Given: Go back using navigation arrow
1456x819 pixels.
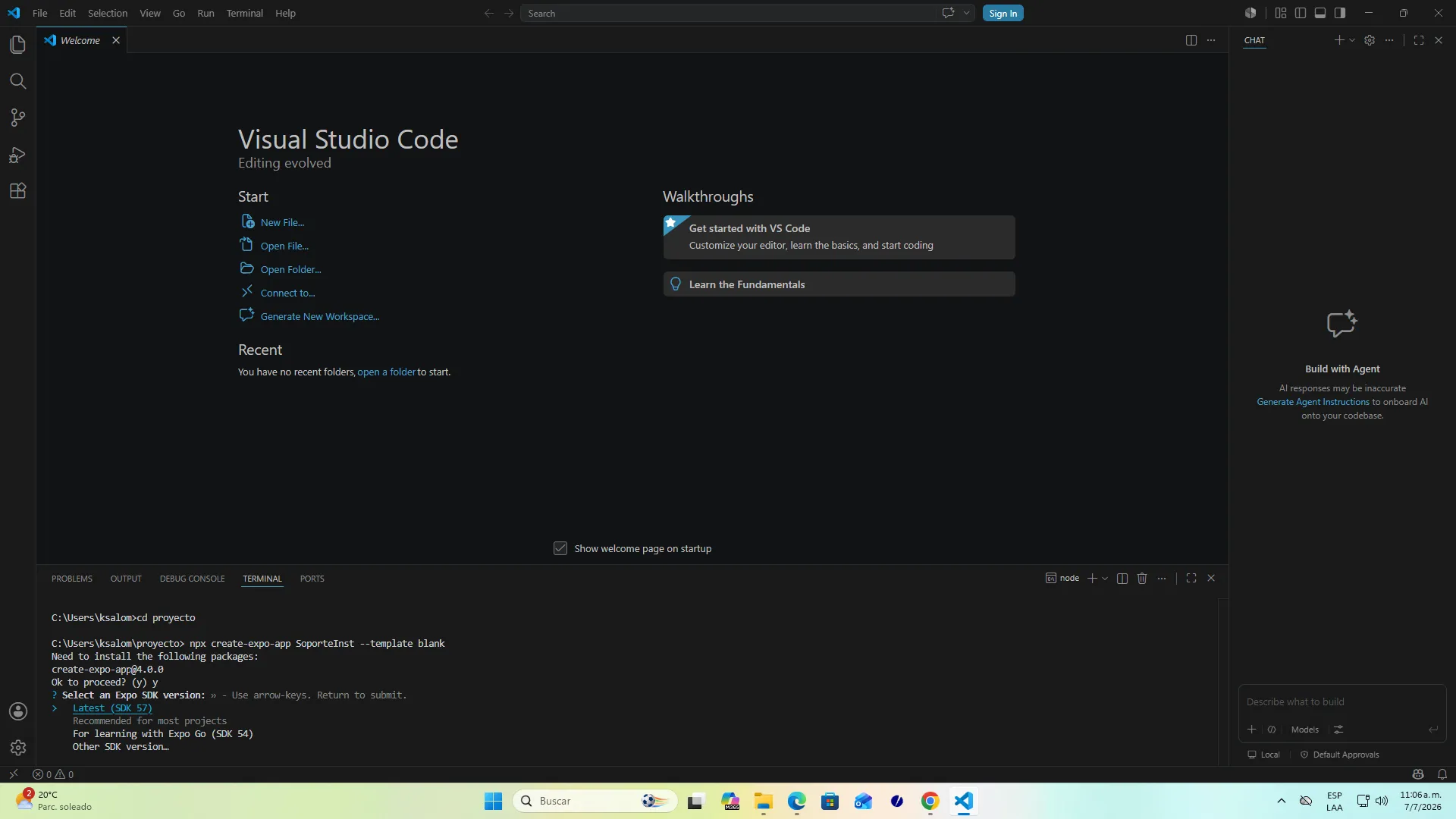Looking at the screenshot, I should click(x=489, y=13).
